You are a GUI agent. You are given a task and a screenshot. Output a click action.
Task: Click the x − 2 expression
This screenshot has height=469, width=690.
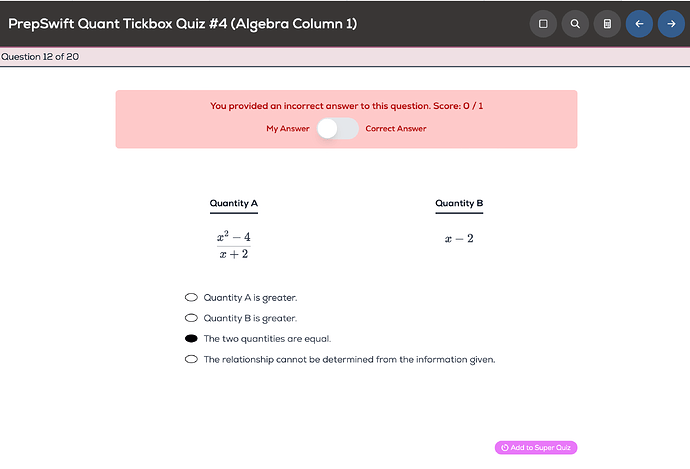tap(459, 238)
